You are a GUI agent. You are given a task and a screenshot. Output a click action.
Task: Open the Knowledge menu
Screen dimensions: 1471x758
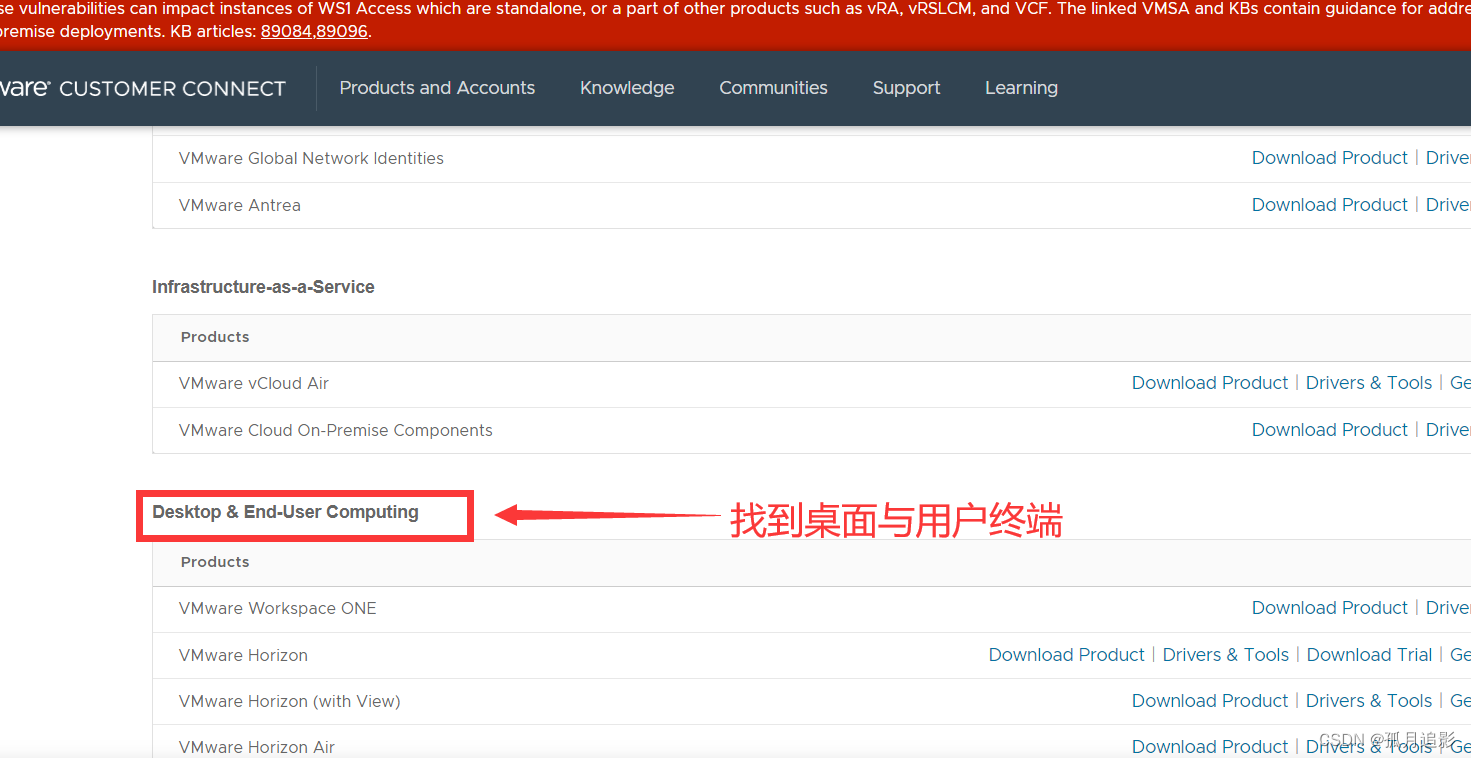(627, 88)
